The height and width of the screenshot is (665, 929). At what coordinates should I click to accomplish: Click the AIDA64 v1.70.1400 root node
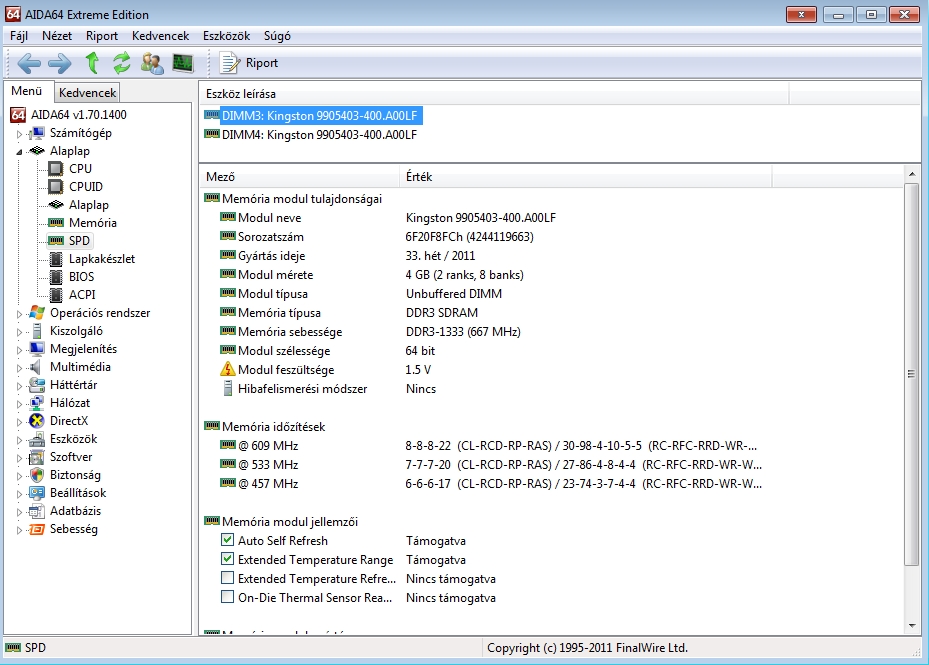click(x=79, y=114)
